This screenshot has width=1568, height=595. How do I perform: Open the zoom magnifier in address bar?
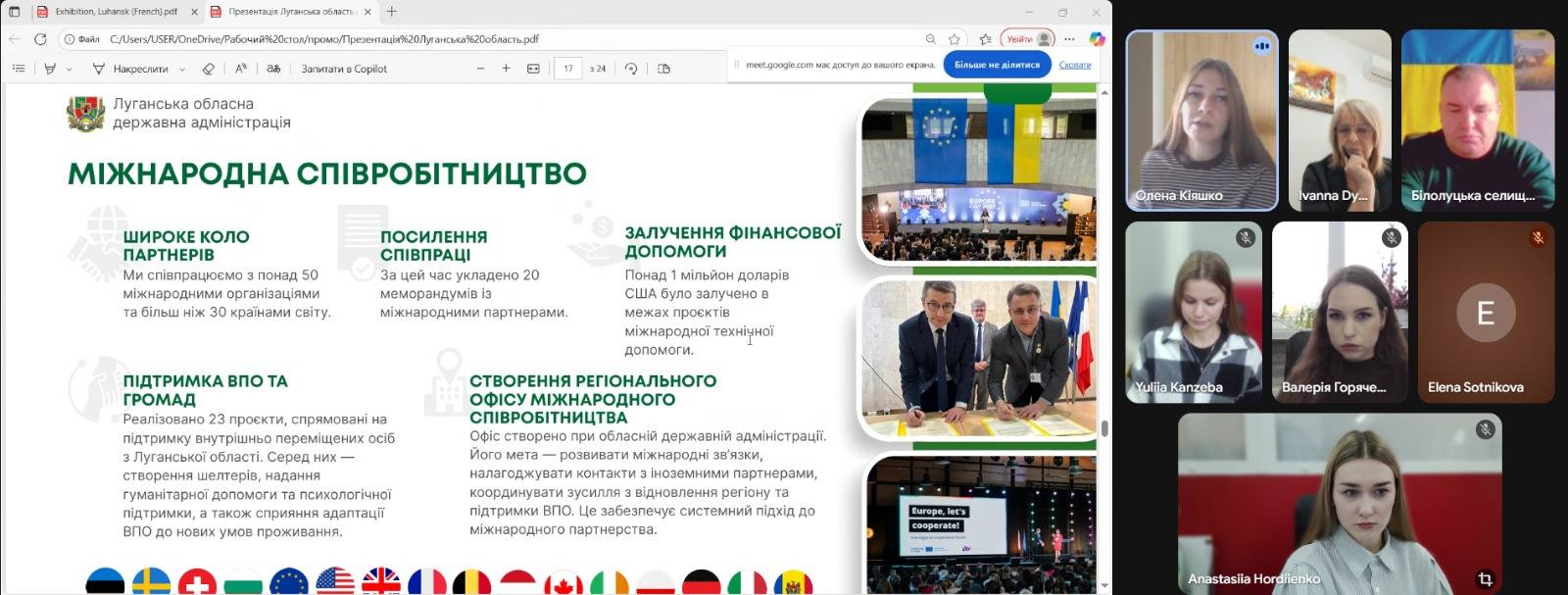tap(931, 39)
